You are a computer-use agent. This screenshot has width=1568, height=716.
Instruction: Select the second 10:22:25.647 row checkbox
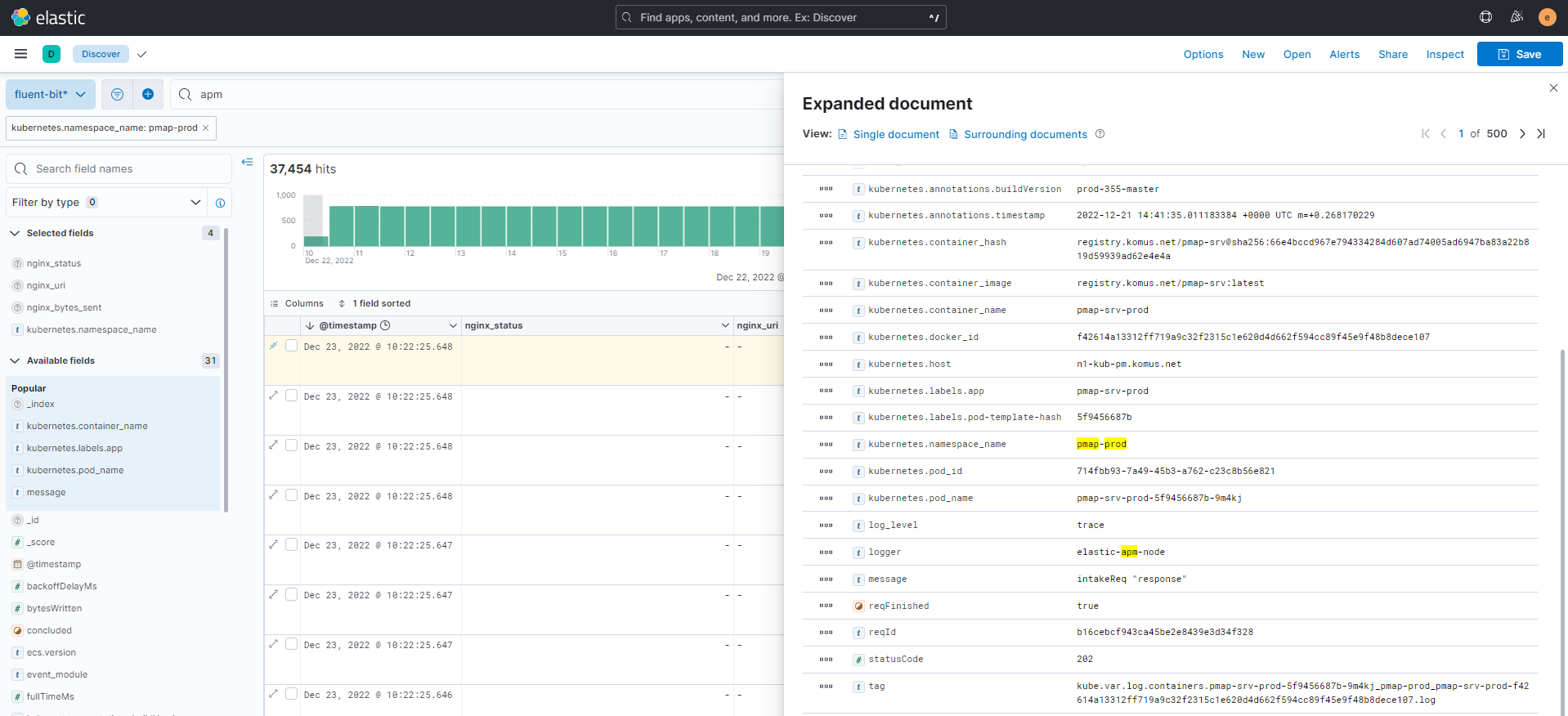pyautogui.click(x=291, y=594)
